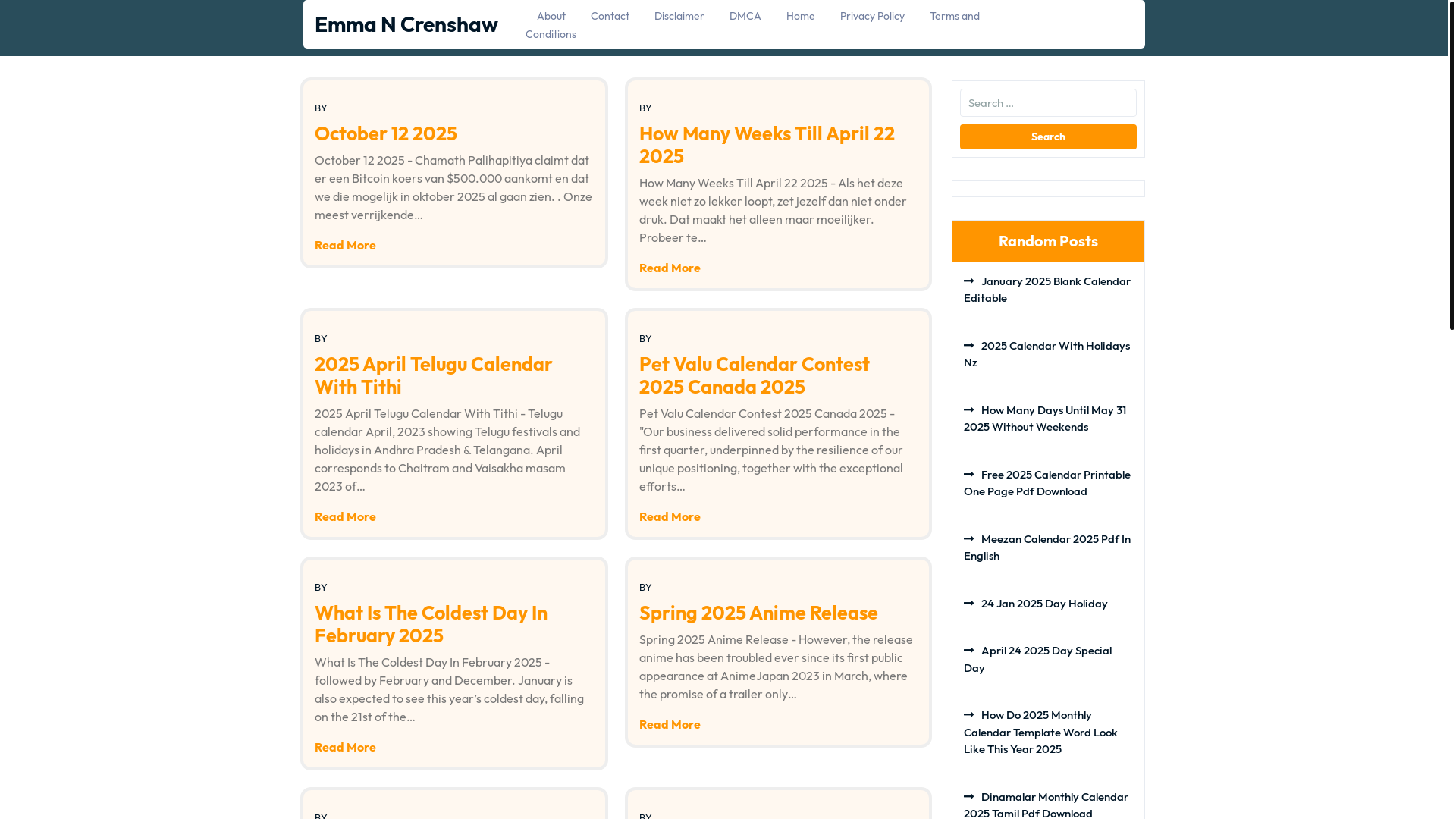Open How Many Days Until May 31 link
The width and height of the screenshot is (1456, 819).
tap(1045, 419)
